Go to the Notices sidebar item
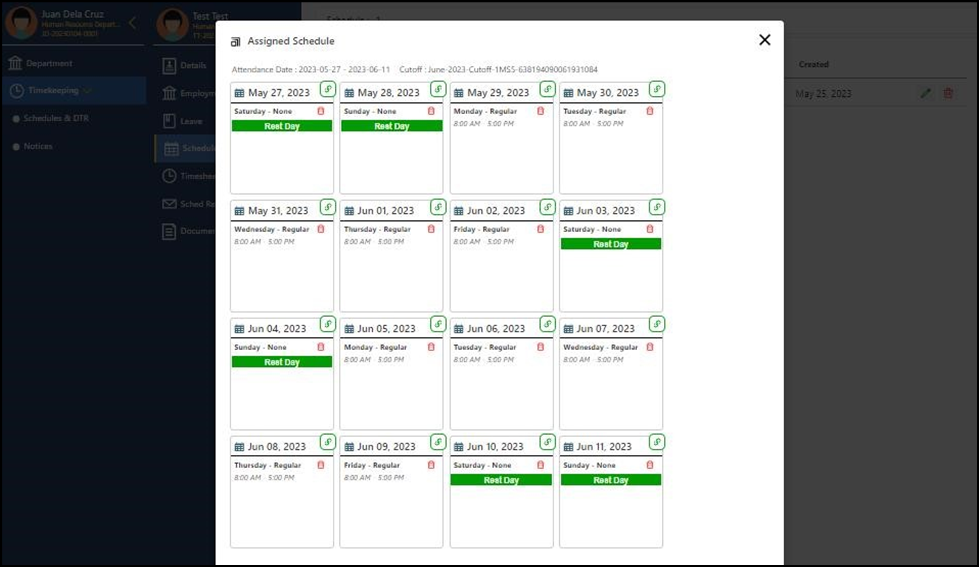979x567 pixels. [38, 146]
